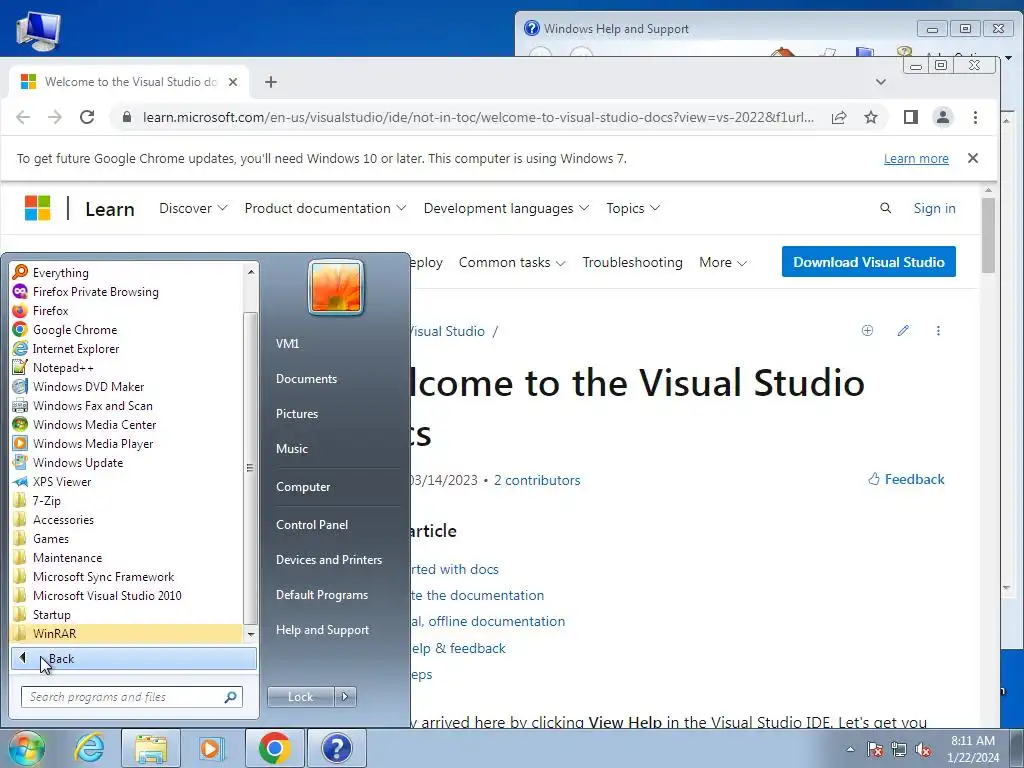Image resolution: width=1024 pixels, height=768 pixels.
Task: Open Documents from the Start menu
Action: pyautogui.click(x=306, y=379)
